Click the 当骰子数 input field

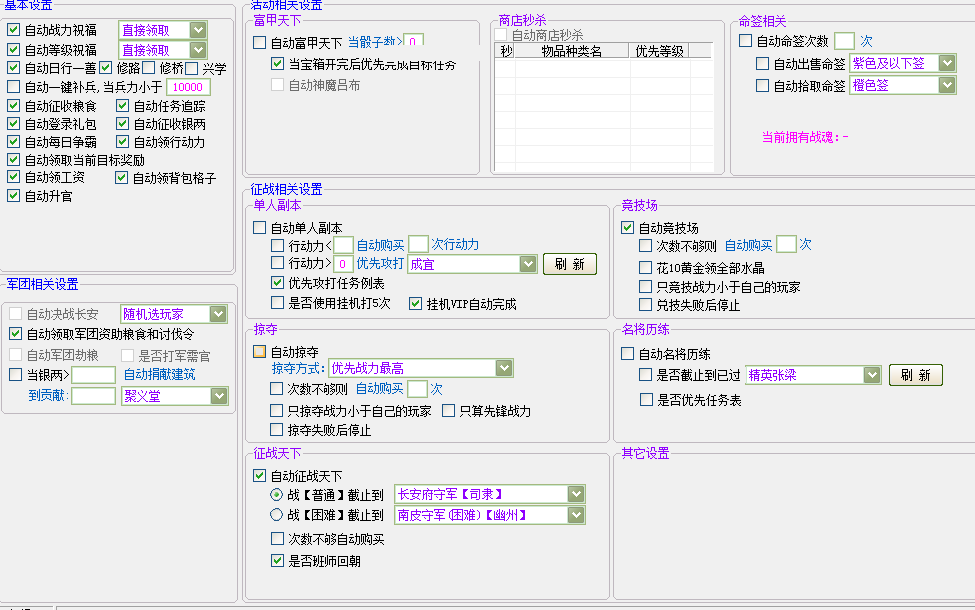[x=414, y=41]
